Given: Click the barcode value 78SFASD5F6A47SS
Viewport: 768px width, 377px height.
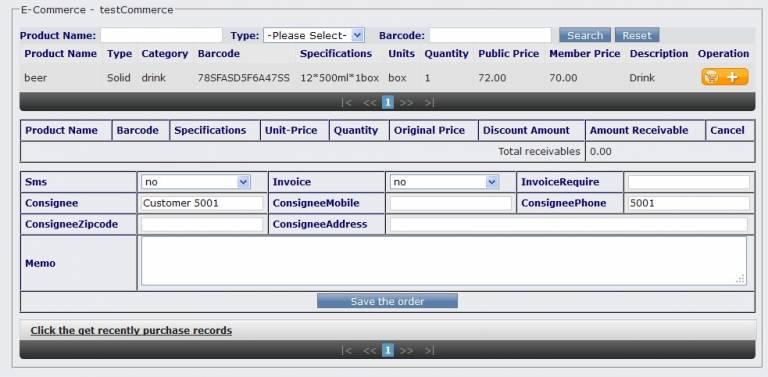Looking at the screenshot, I should coord(243,77).
